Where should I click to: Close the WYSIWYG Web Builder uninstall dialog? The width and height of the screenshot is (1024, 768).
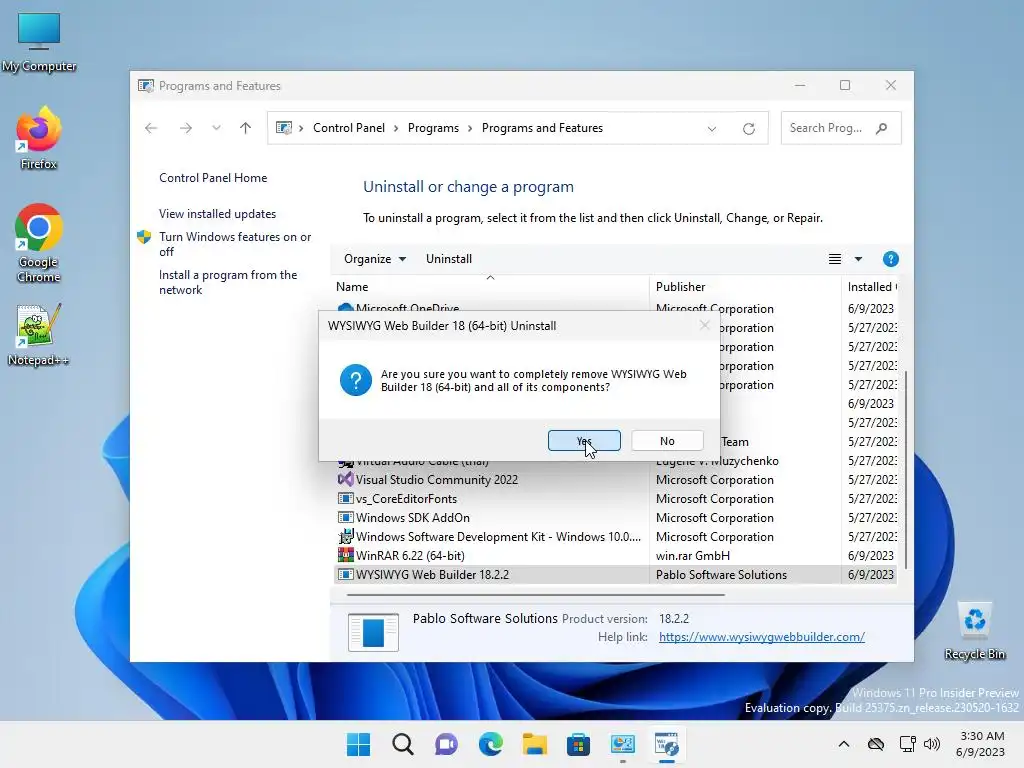[x=704, y=325]
